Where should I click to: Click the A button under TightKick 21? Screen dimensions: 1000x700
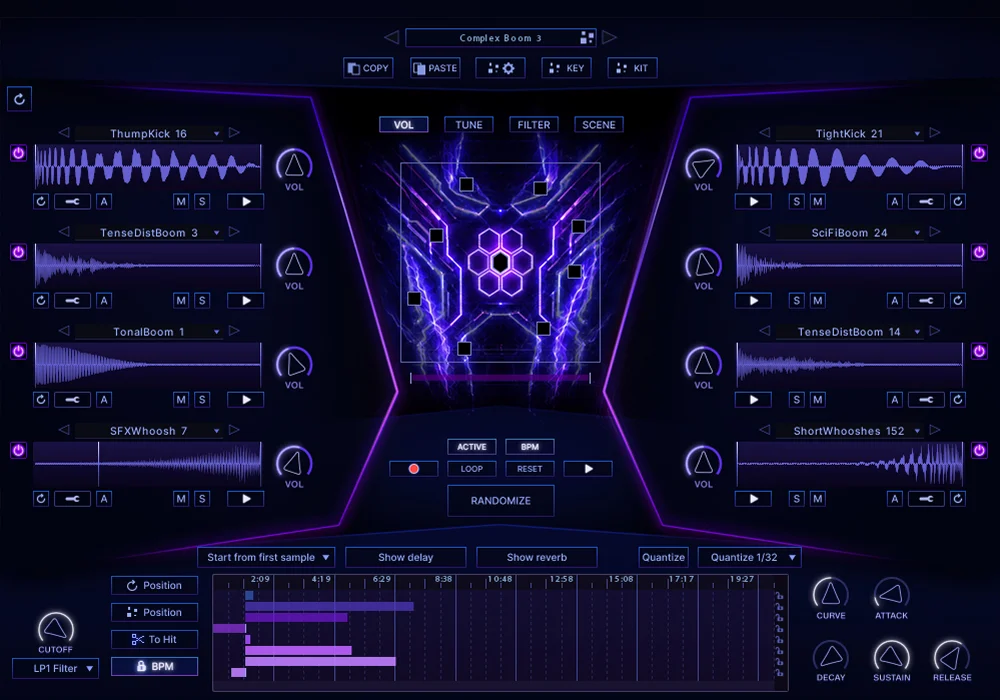[895, 201]
